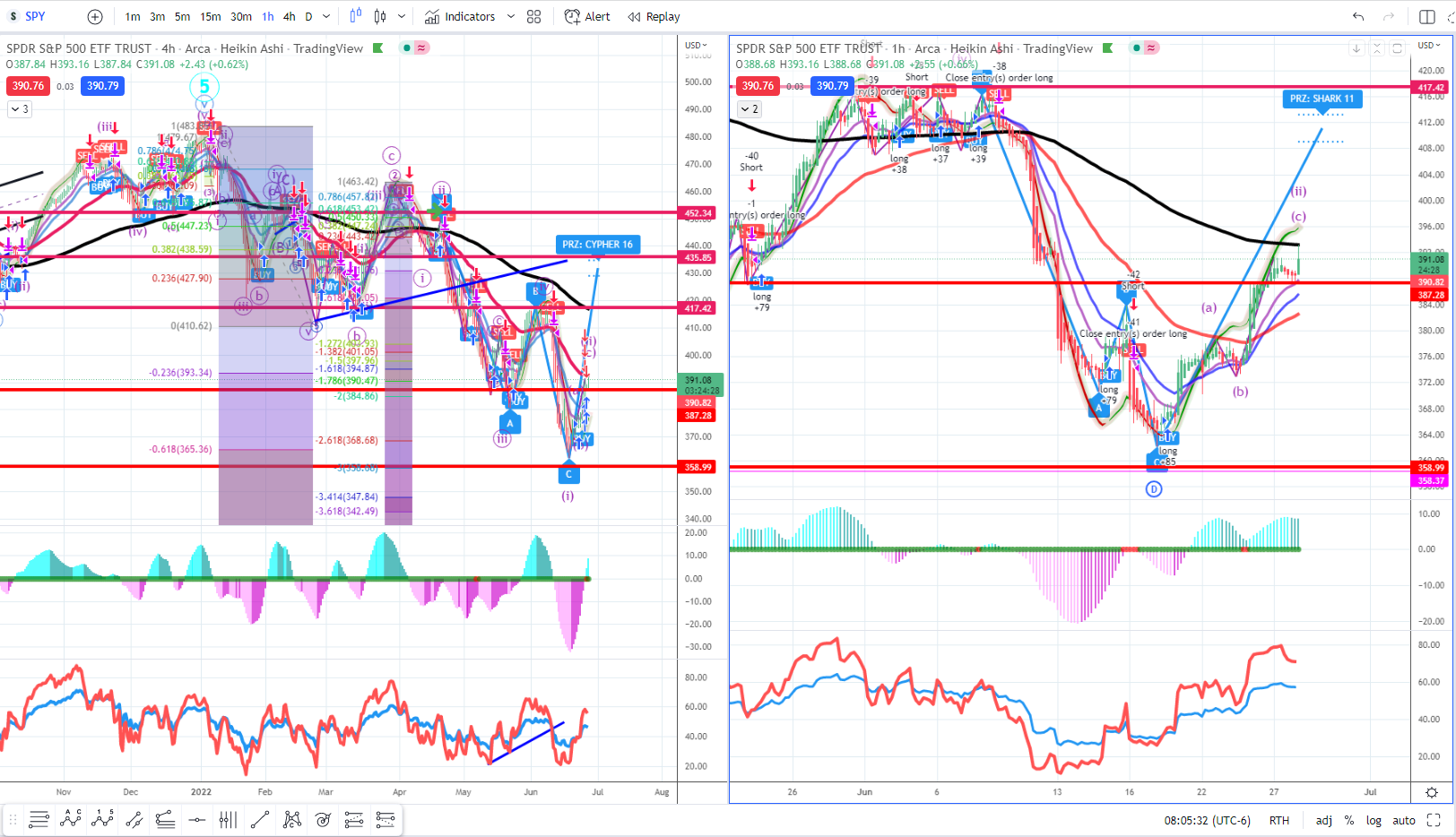The width and height of the screenshot is (1456, 837).
Task: Open the USD currency dropdown on the 4h chart
Action: [696, 45]
